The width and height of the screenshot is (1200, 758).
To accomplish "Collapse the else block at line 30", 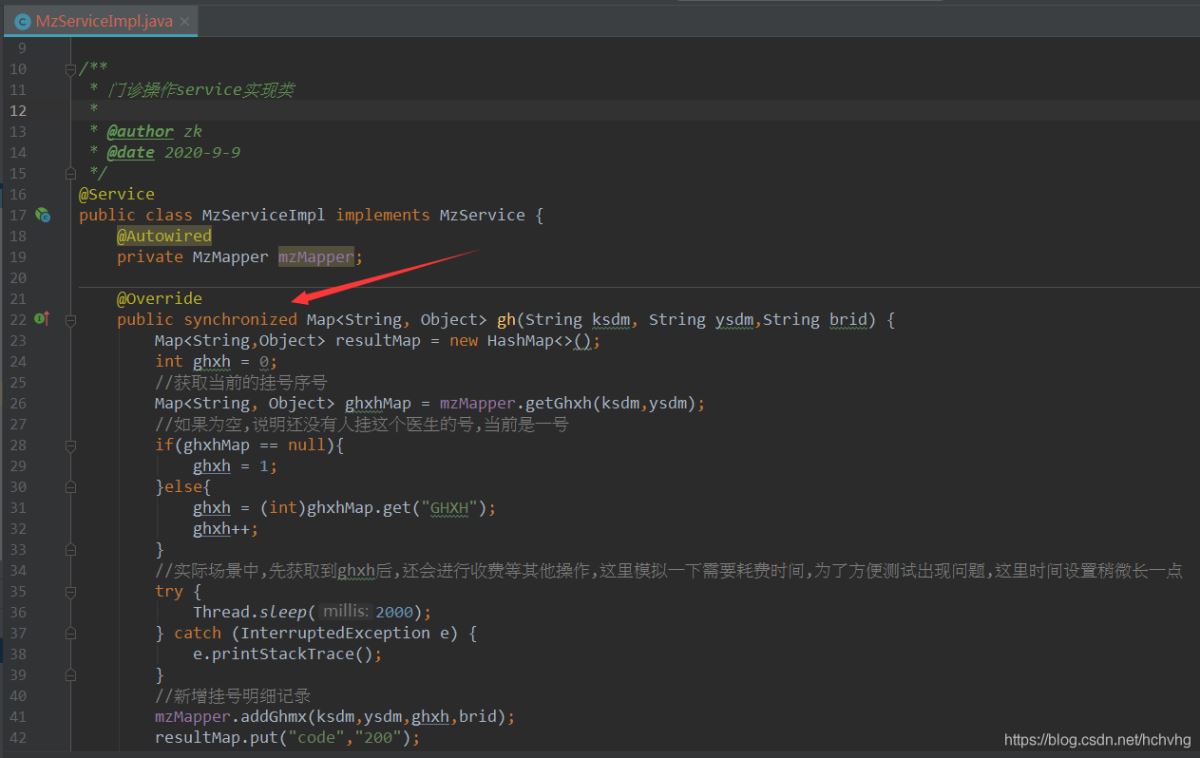I will click(70, 486).
